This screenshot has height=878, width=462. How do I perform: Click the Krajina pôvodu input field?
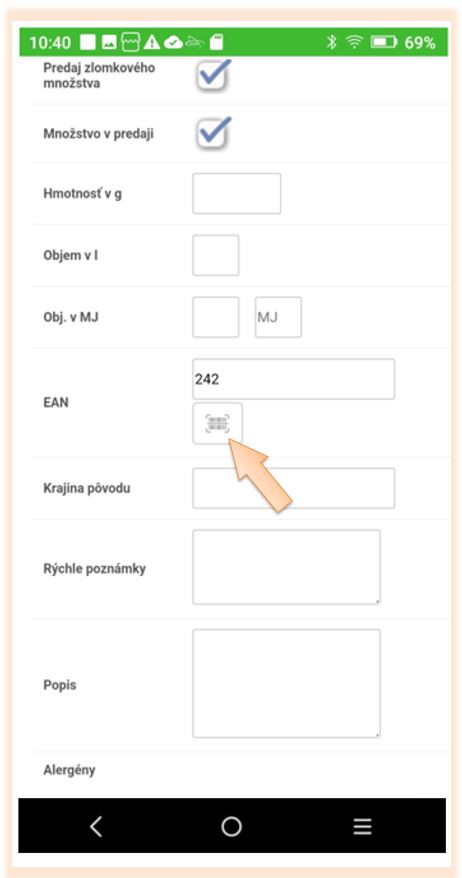[x=293, y=488]
